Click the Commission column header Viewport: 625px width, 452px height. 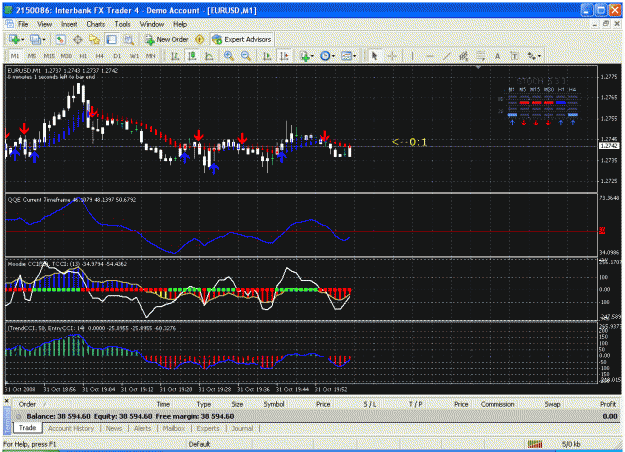click(x=497, y=404)
